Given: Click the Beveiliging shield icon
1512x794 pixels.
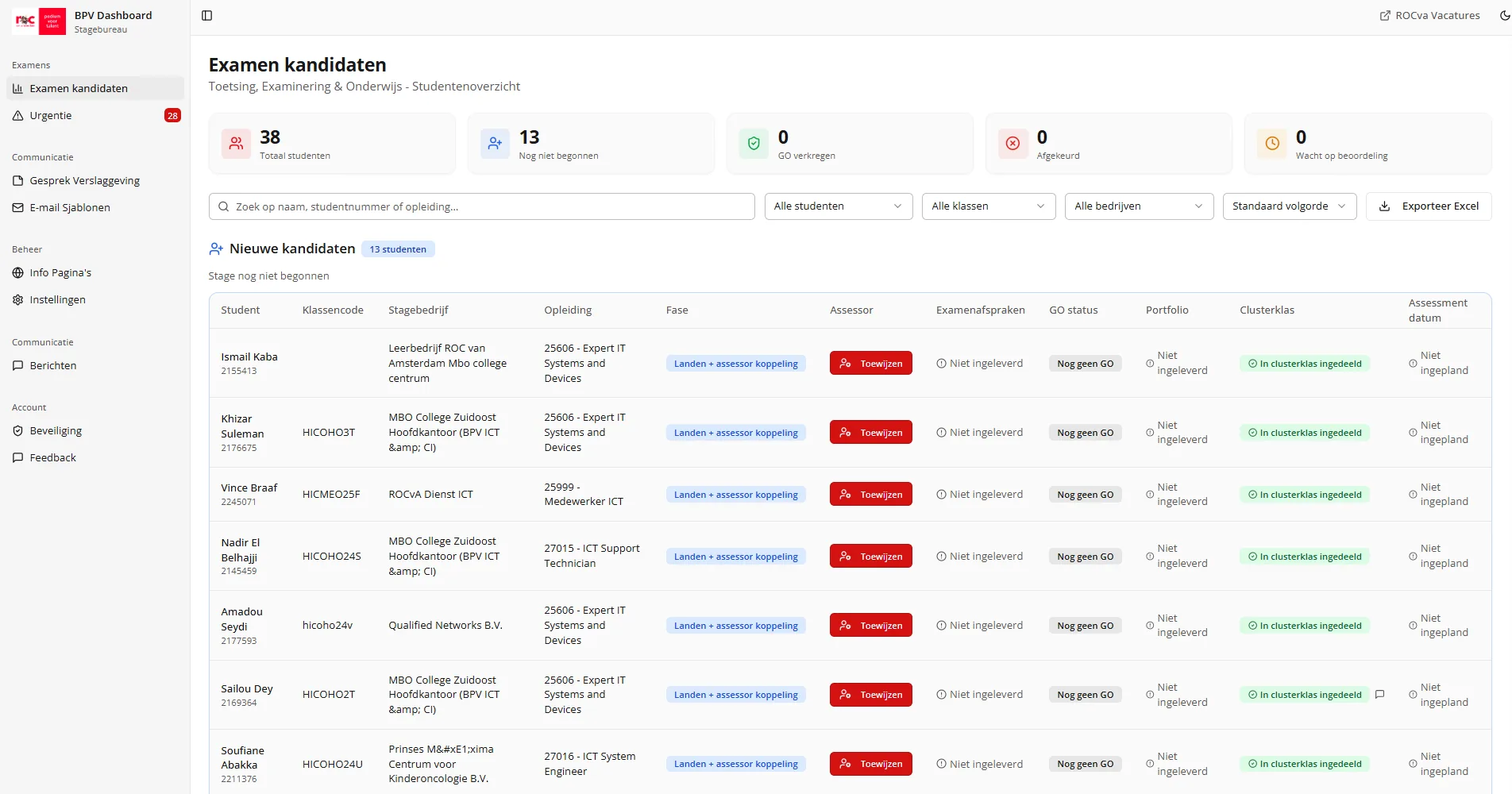Looking at the screenshot, I should point(18,431).
